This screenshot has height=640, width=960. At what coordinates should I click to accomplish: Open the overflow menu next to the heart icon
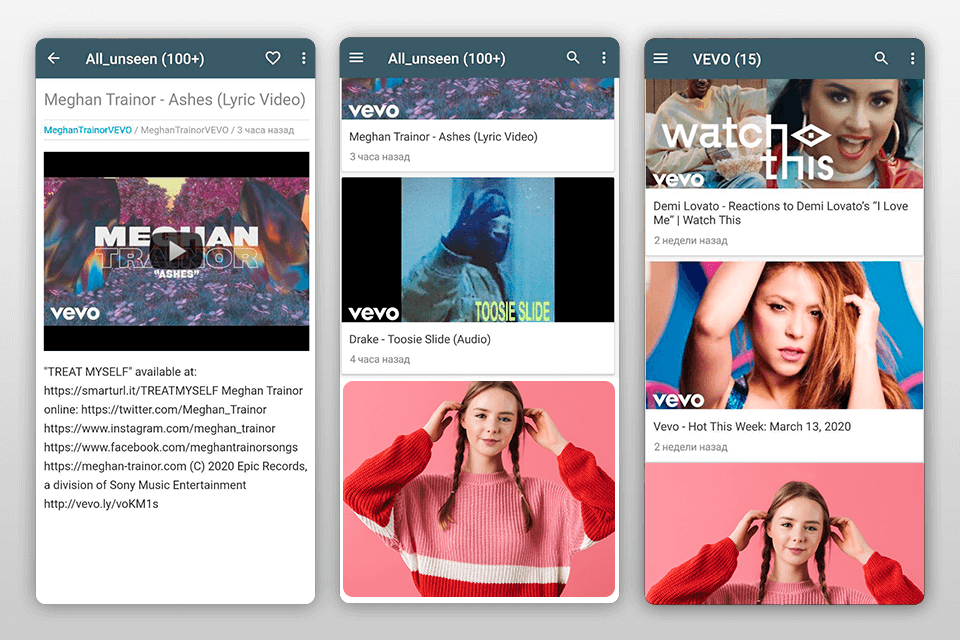[304, 58]
